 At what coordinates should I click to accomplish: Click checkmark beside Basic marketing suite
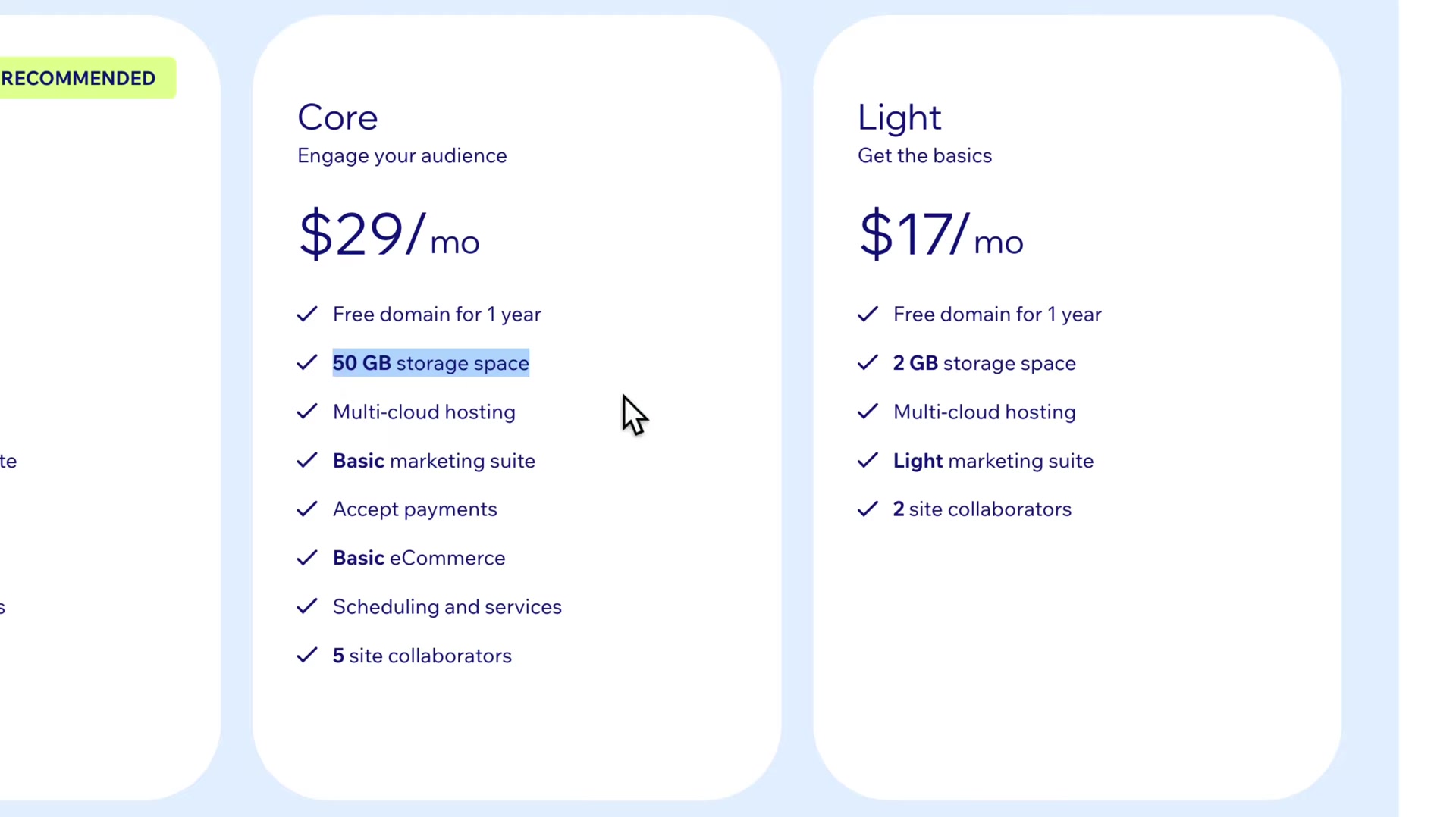307,461
